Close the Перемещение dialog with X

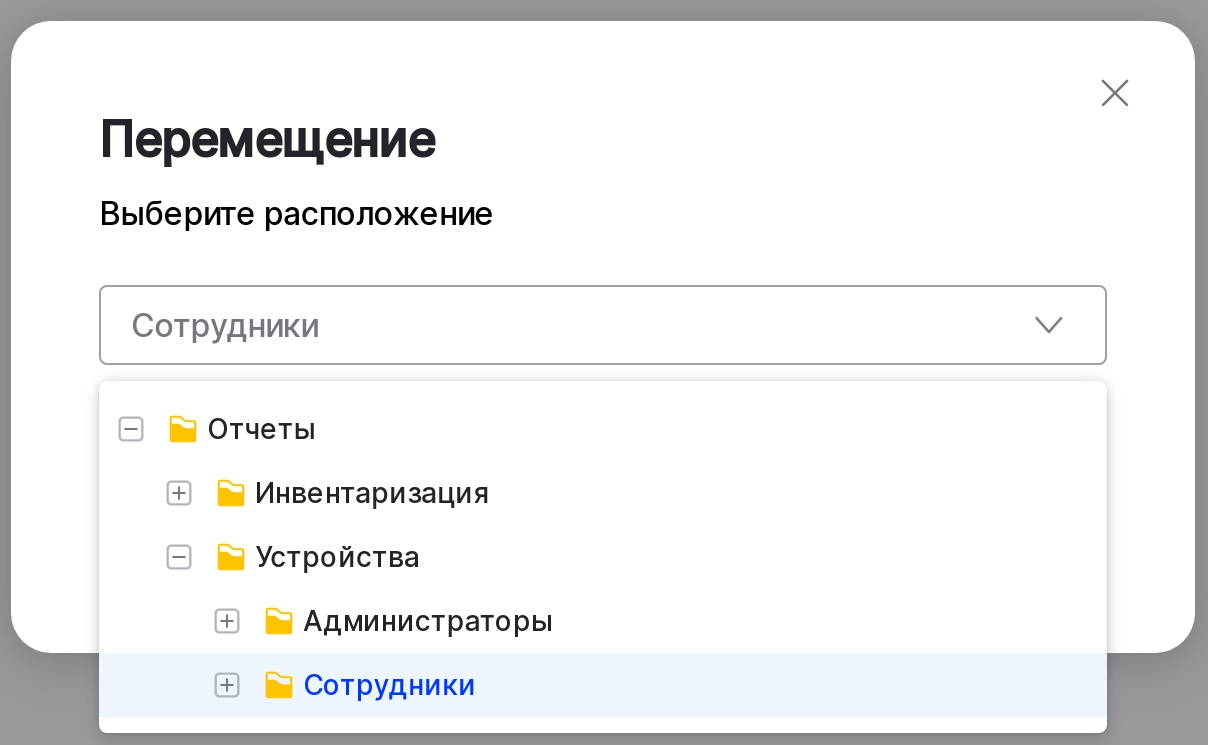1114,93
